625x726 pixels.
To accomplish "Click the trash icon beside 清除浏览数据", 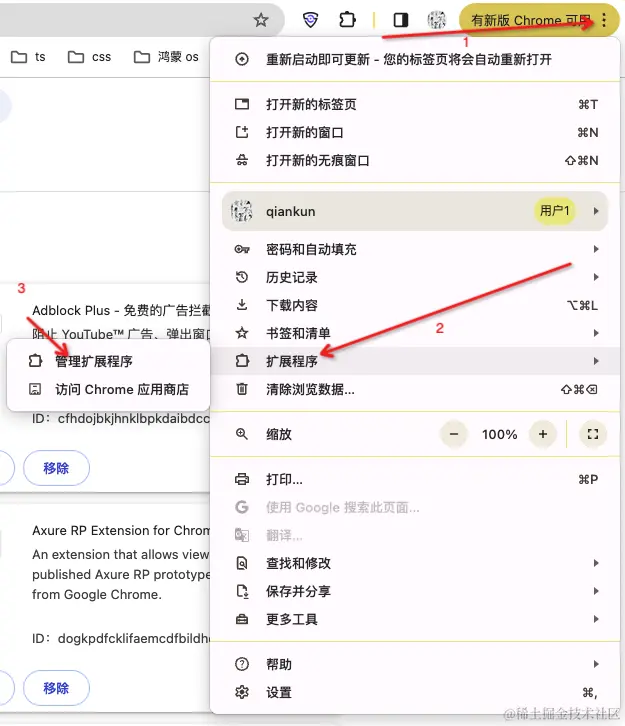I will pos(242,389).
